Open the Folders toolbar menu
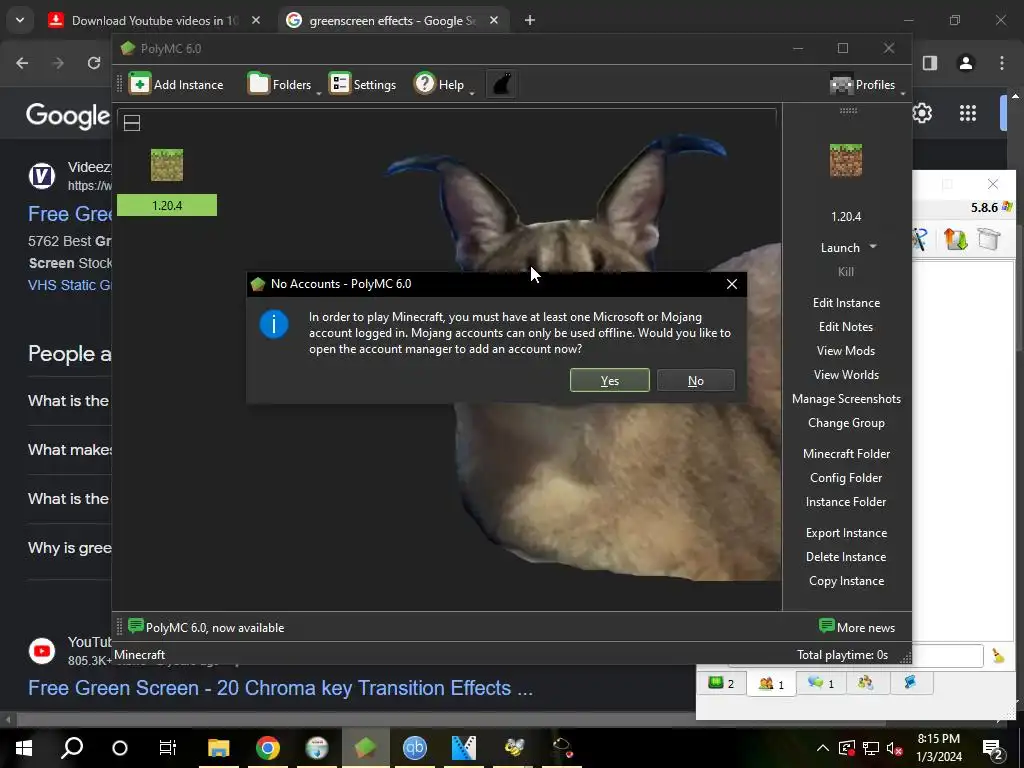 pos(280,84)
